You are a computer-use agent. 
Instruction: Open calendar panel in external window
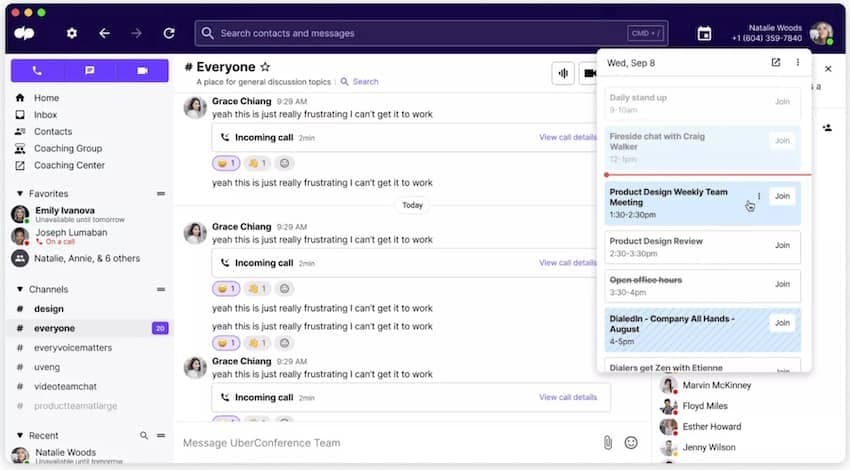(x=776, y=62)
